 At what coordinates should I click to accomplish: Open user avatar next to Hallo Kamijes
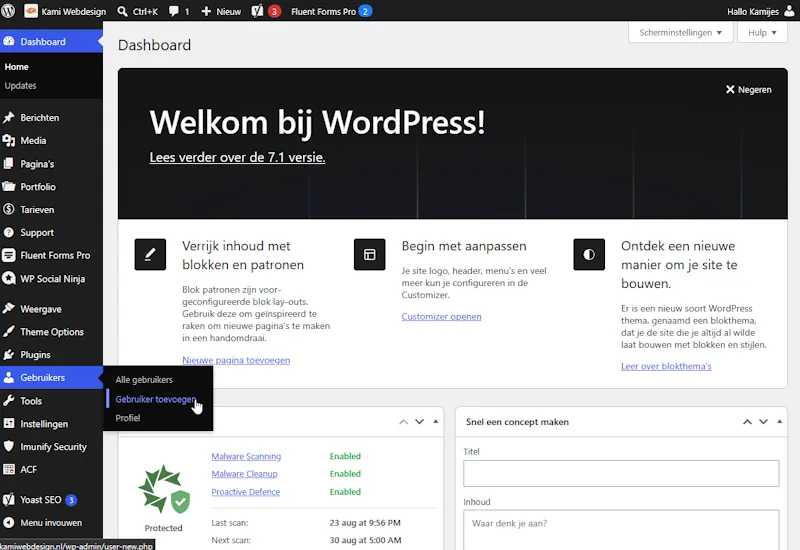pos(789,11)
